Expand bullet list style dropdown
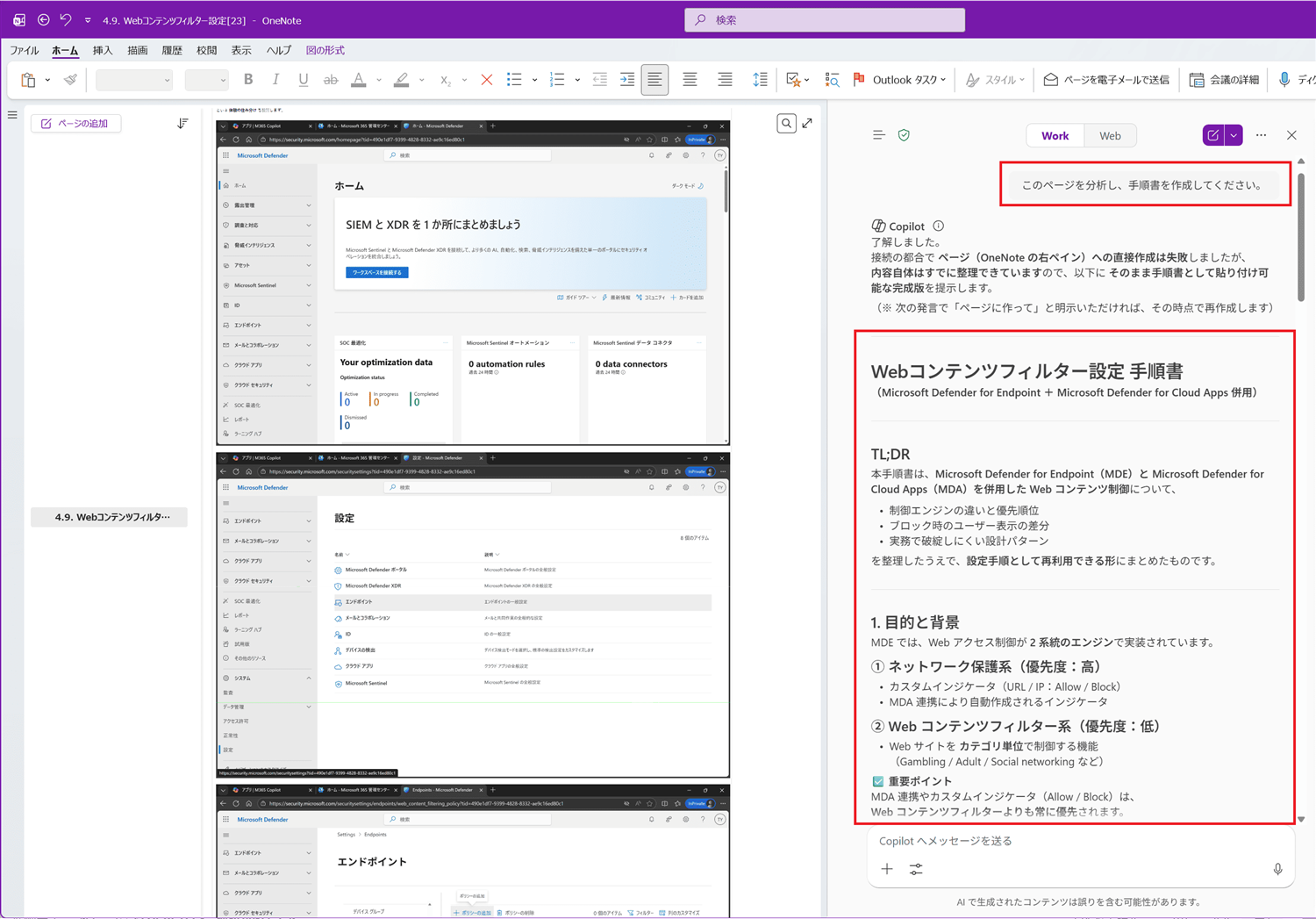The image size is (1316, 919). pyautogui.click(x=534, y=80)
